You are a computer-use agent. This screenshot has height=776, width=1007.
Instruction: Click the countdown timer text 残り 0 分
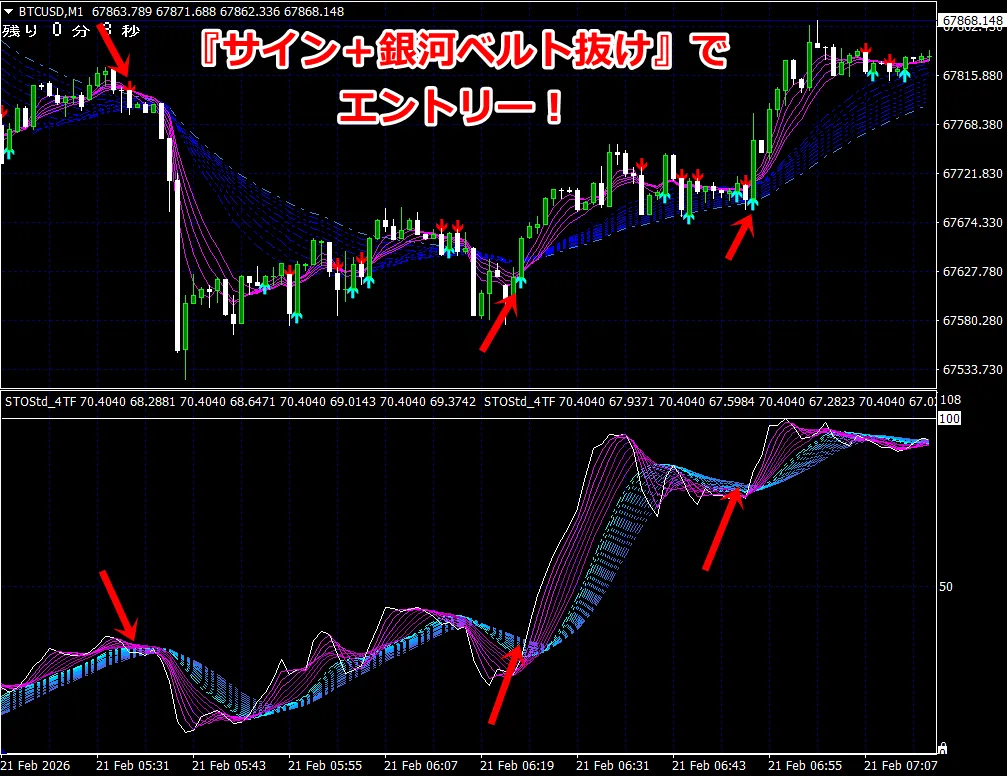click(46, 30)
